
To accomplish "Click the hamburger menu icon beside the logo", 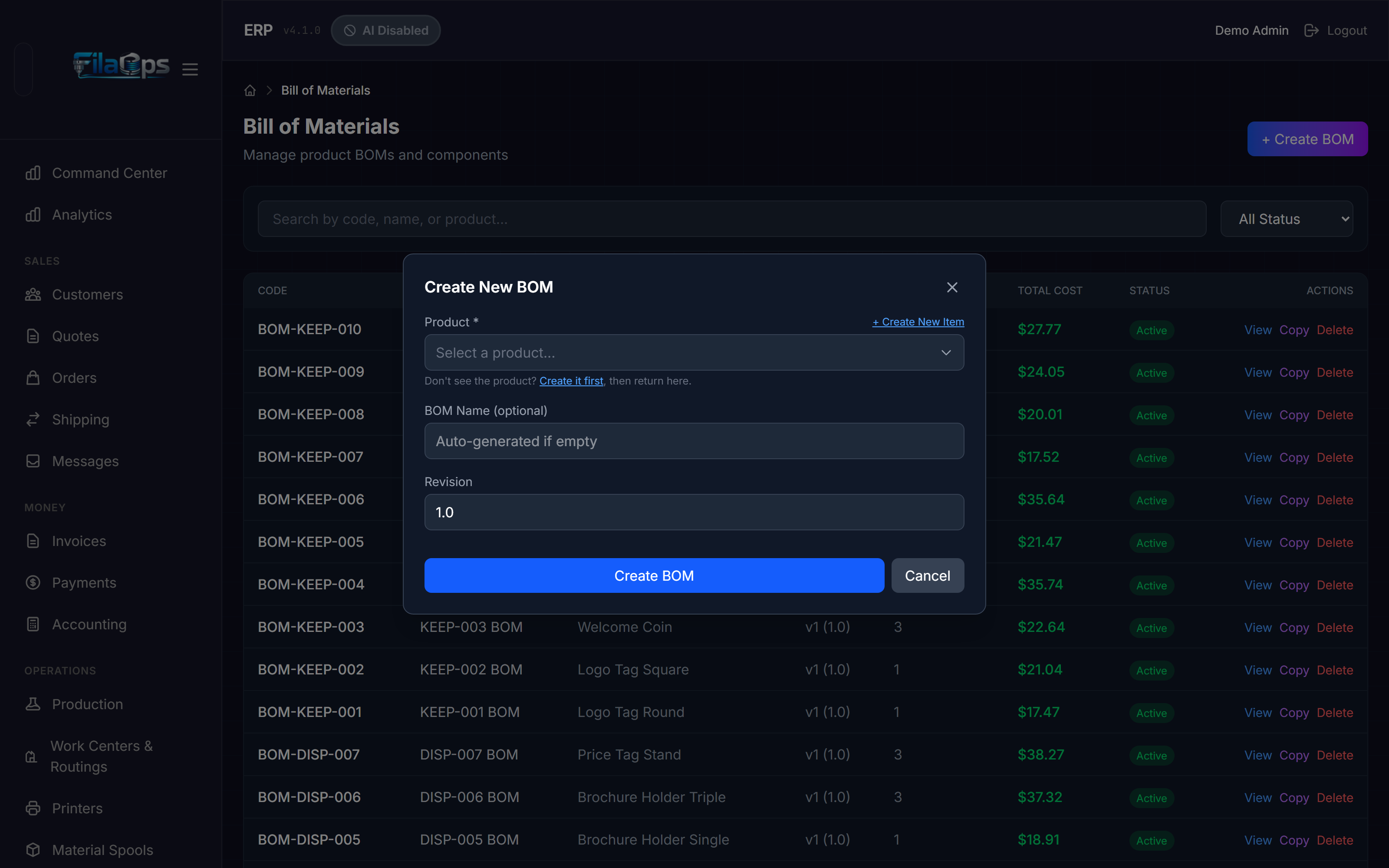I will click(x=190, y=69).
